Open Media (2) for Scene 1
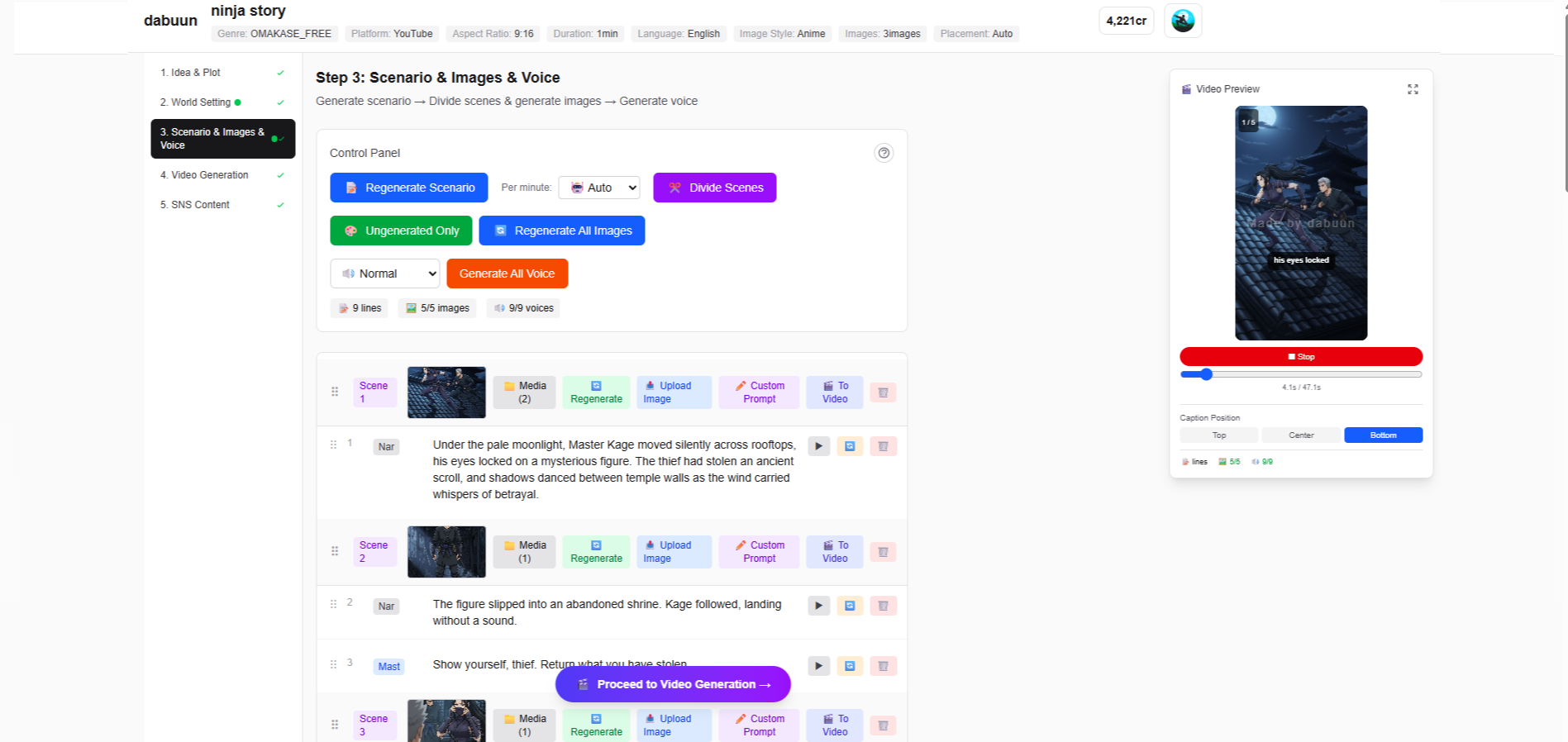The image size is (1568, 742). (524, 392)
